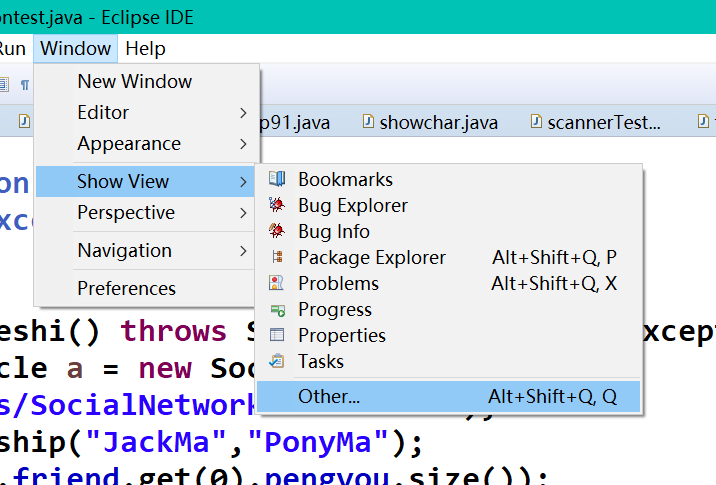The height and width of the screenshot is (485, 716).
Task: Close the Window menu via menu bar
Action: 75,48
